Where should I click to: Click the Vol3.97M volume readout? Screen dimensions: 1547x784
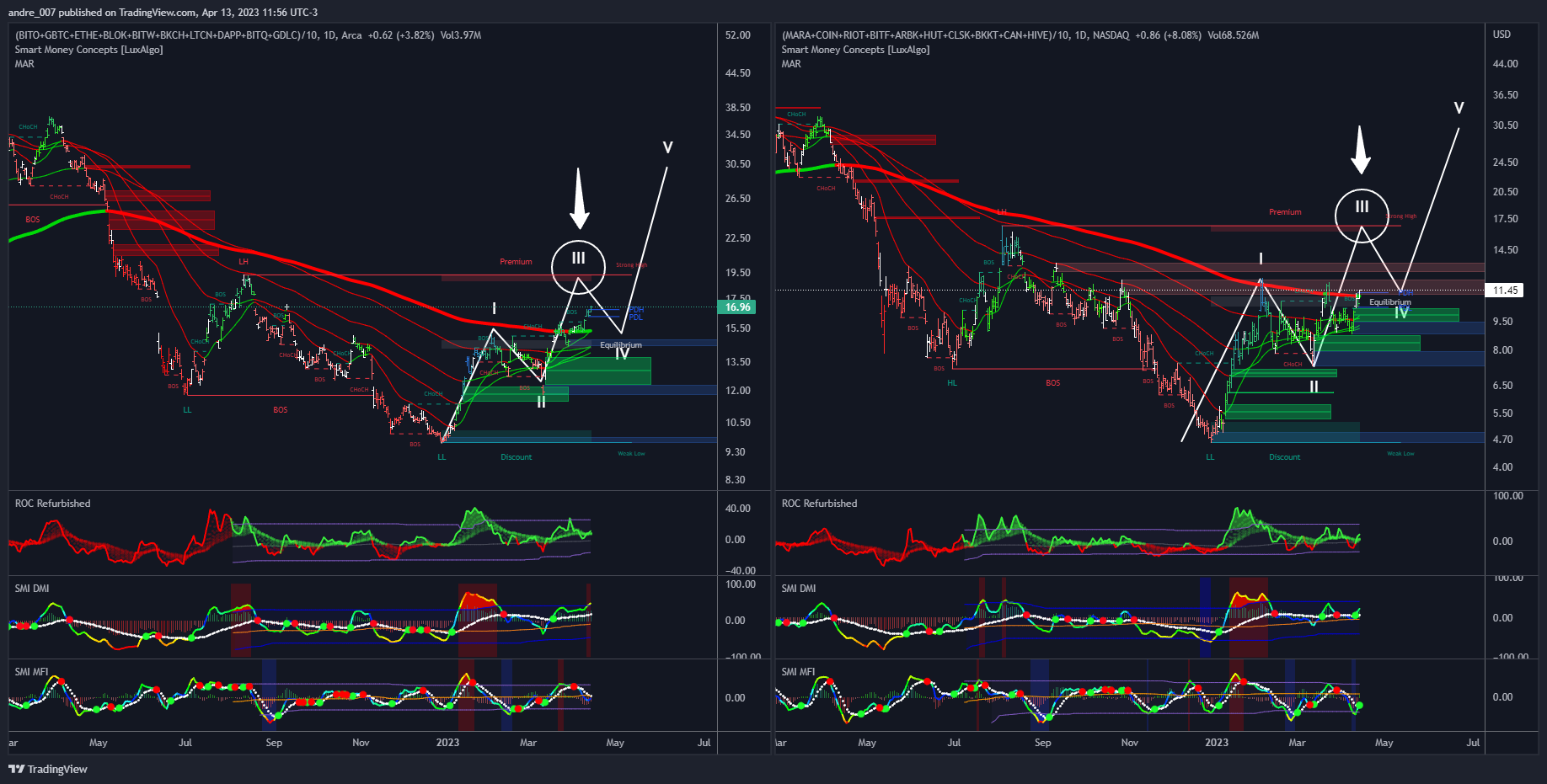pyautogui.click(x=461, y=35)
